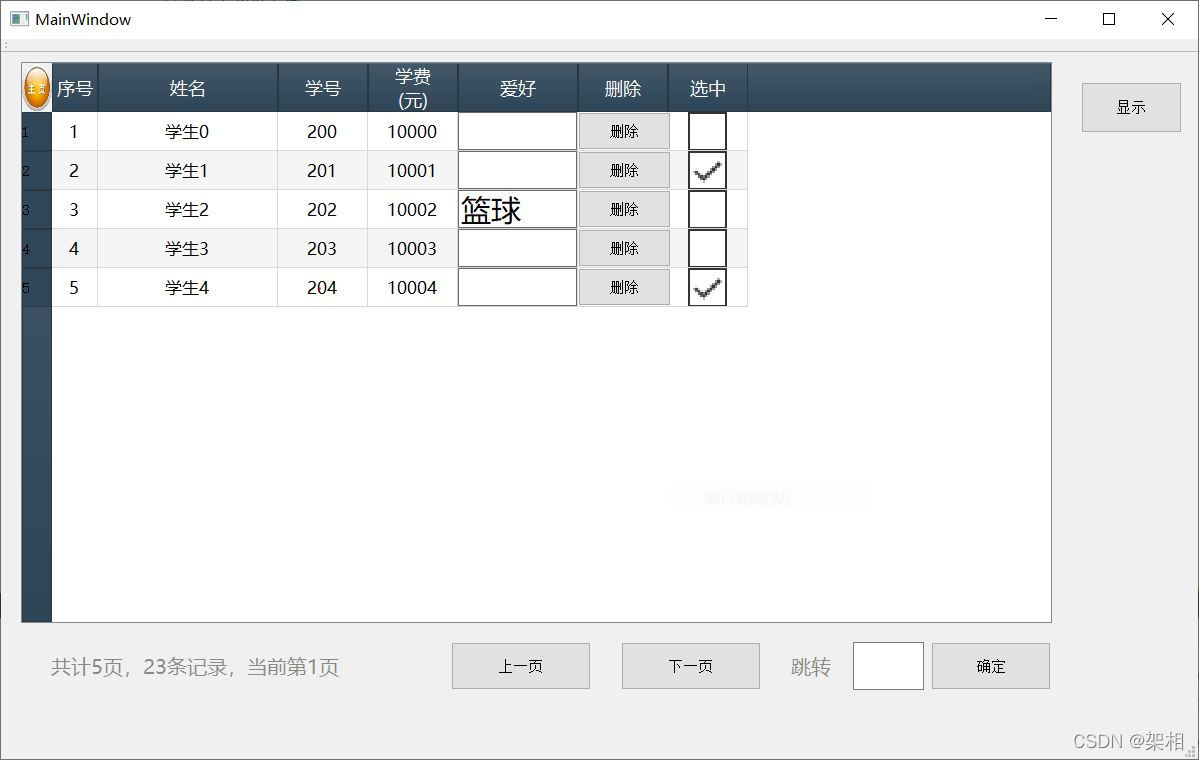Viewport: 1199px width, 760px height.
Task: Focus the 爱好 field for 学生1
Action: 517,171
